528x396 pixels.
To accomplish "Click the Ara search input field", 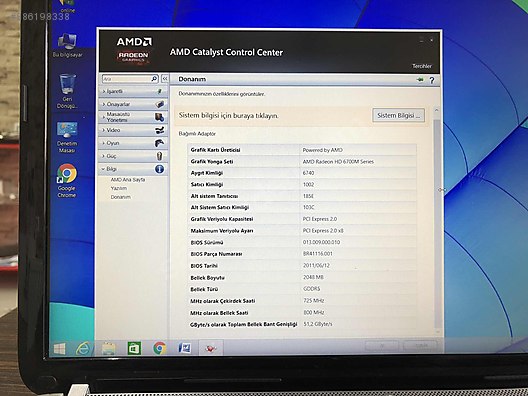I will tap(127, 79).
